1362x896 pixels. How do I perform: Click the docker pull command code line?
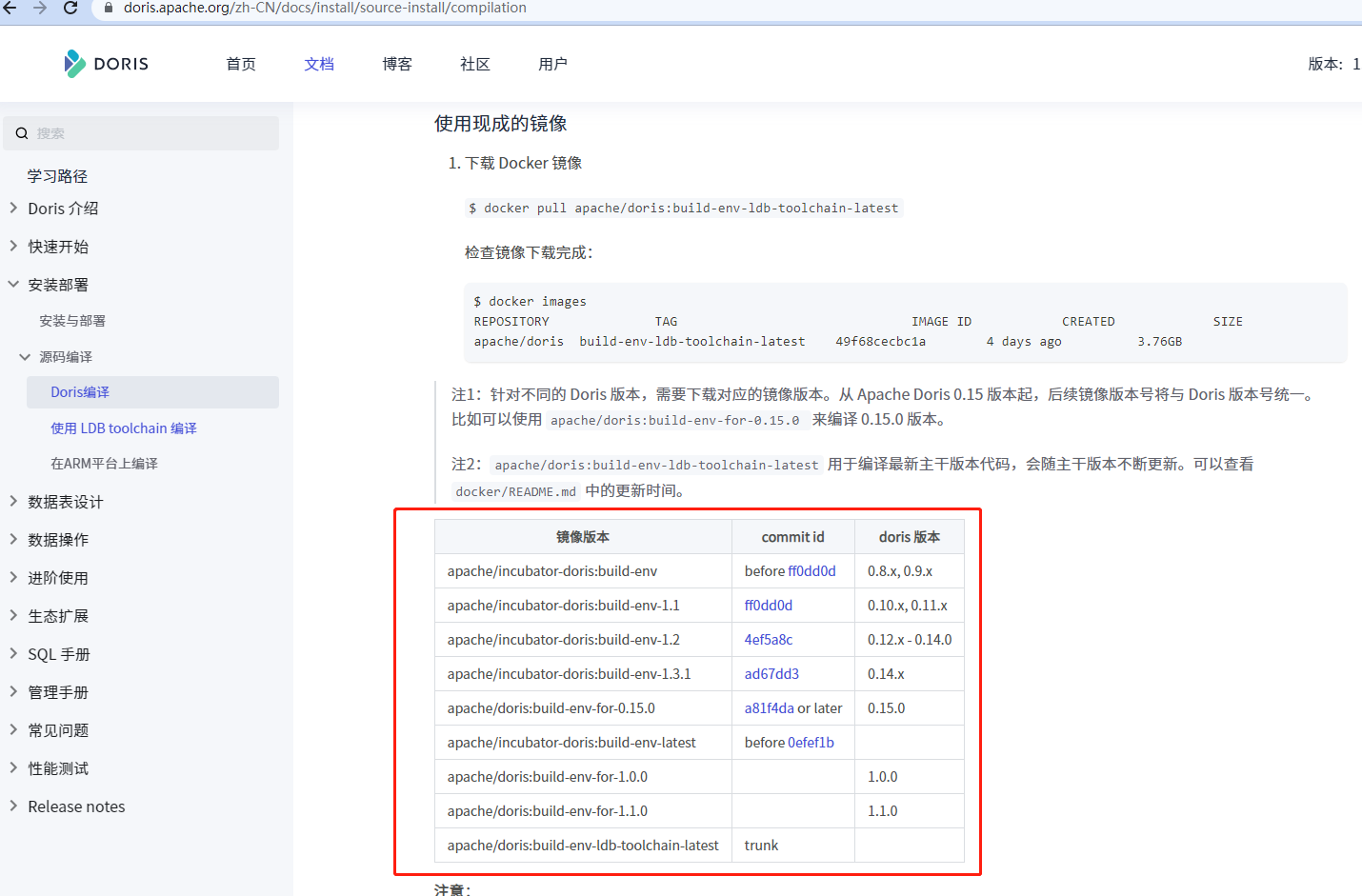pyautogui.click(x=683, y=208)
